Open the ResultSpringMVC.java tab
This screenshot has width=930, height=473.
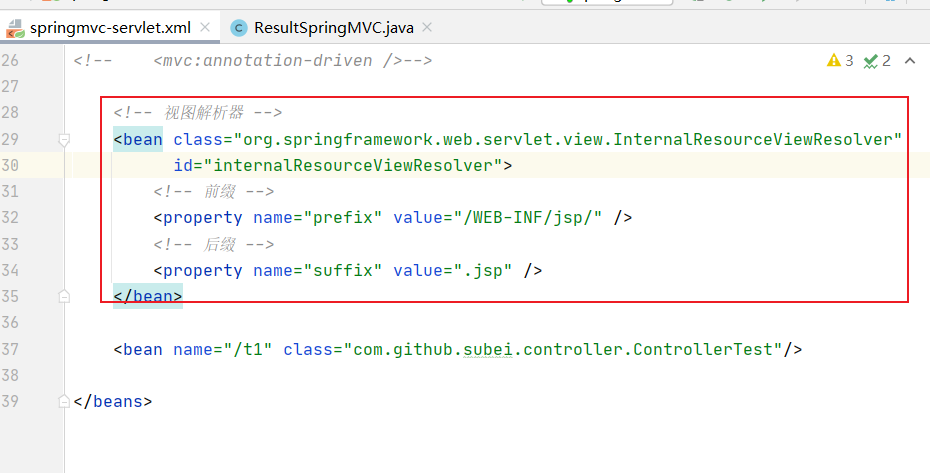[333, 27]
